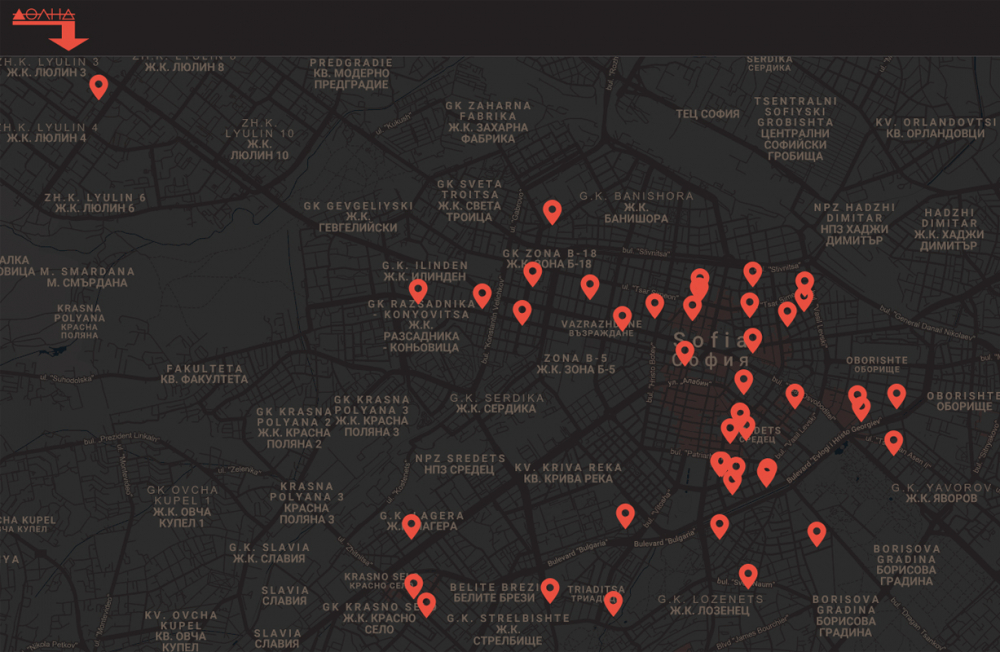Open the pin on the Lagera label
1000x652 pixels.
coord(411,526)
